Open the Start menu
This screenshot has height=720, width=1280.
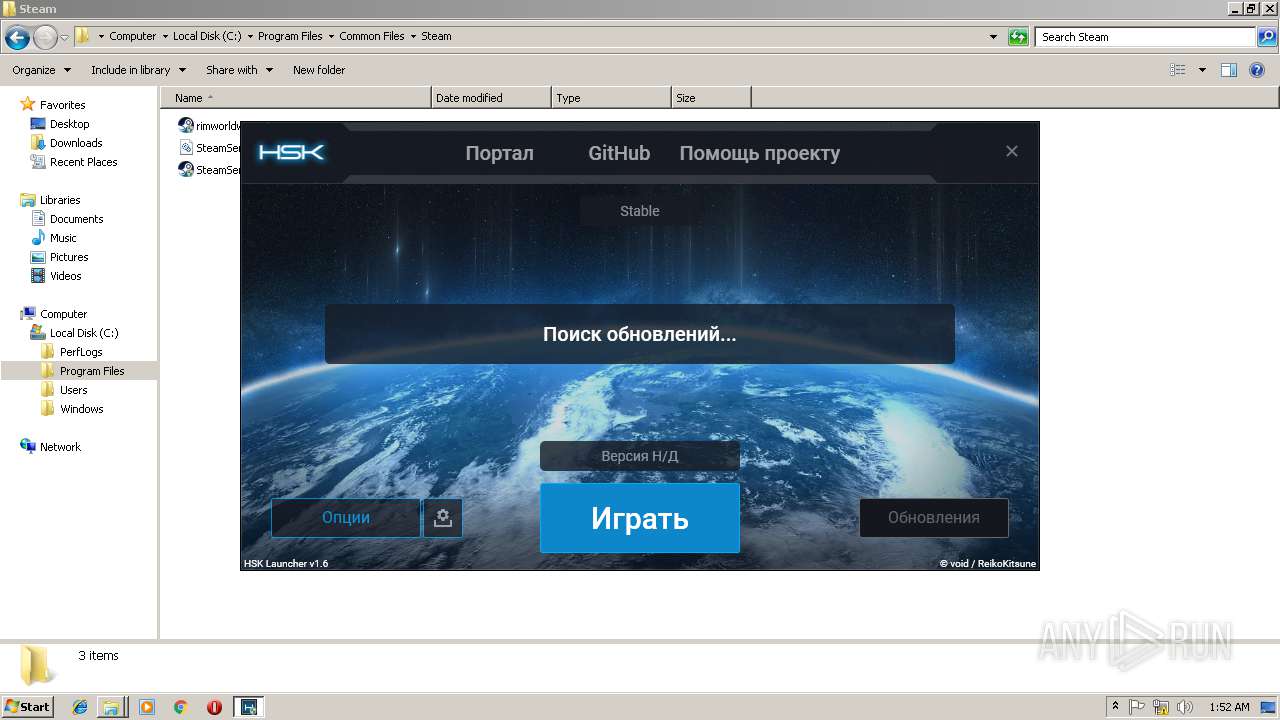(x=28, y=707)
